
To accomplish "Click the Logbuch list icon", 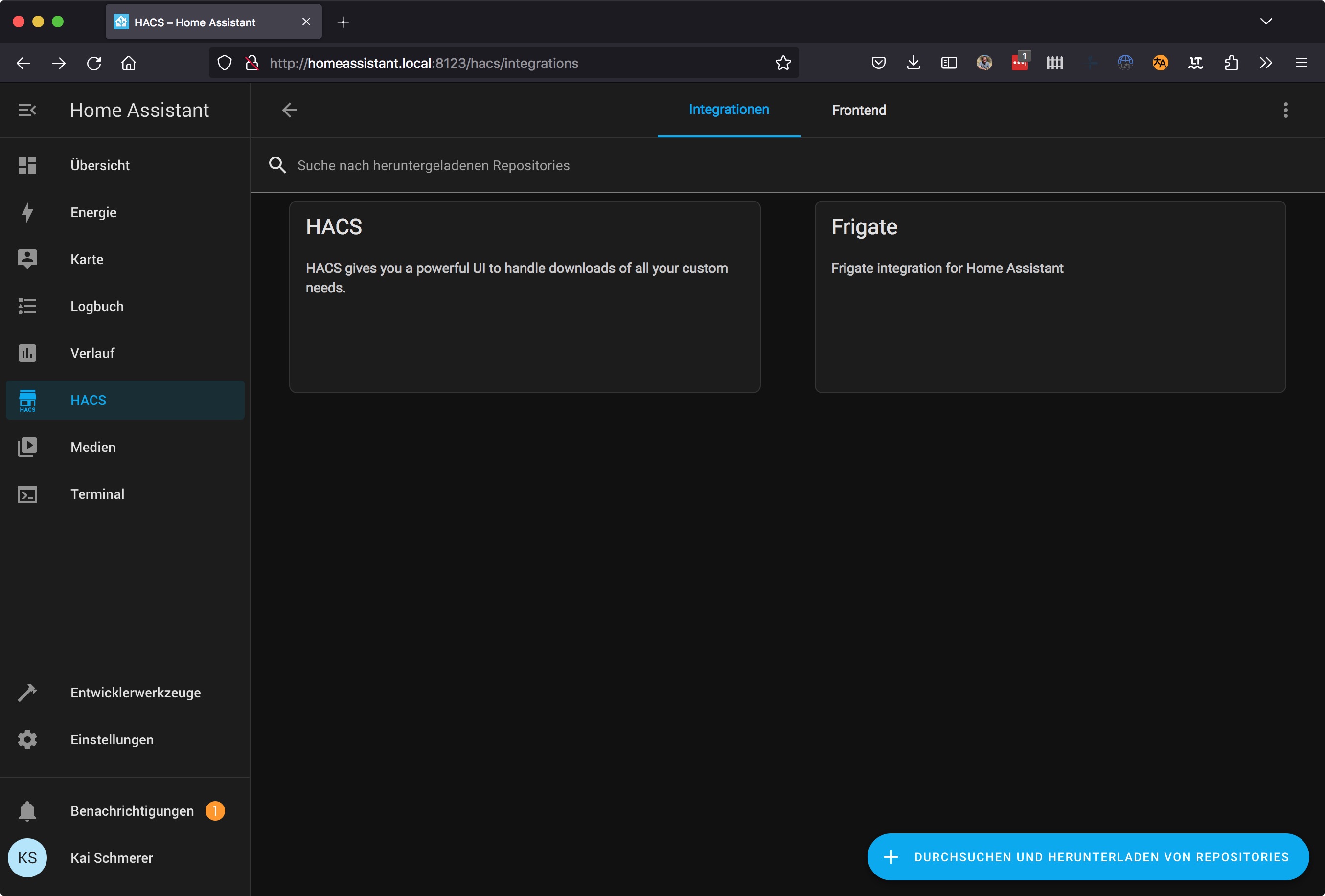I will 27,306.
